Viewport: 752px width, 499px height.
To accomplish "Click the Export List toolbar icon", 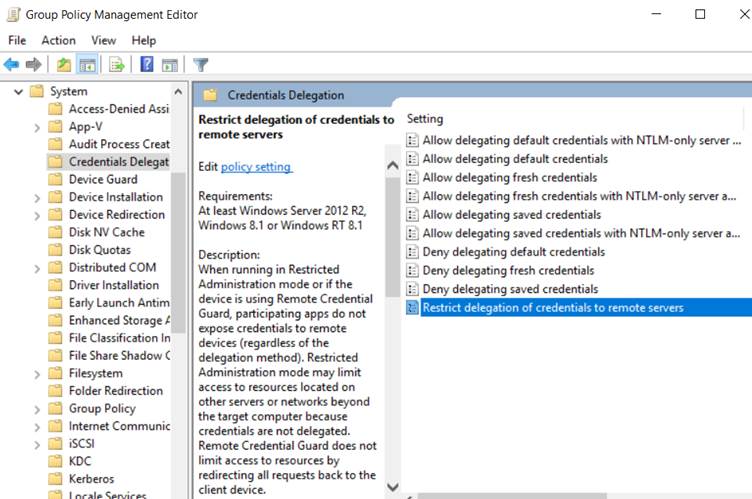I will (x=117, y=64).
